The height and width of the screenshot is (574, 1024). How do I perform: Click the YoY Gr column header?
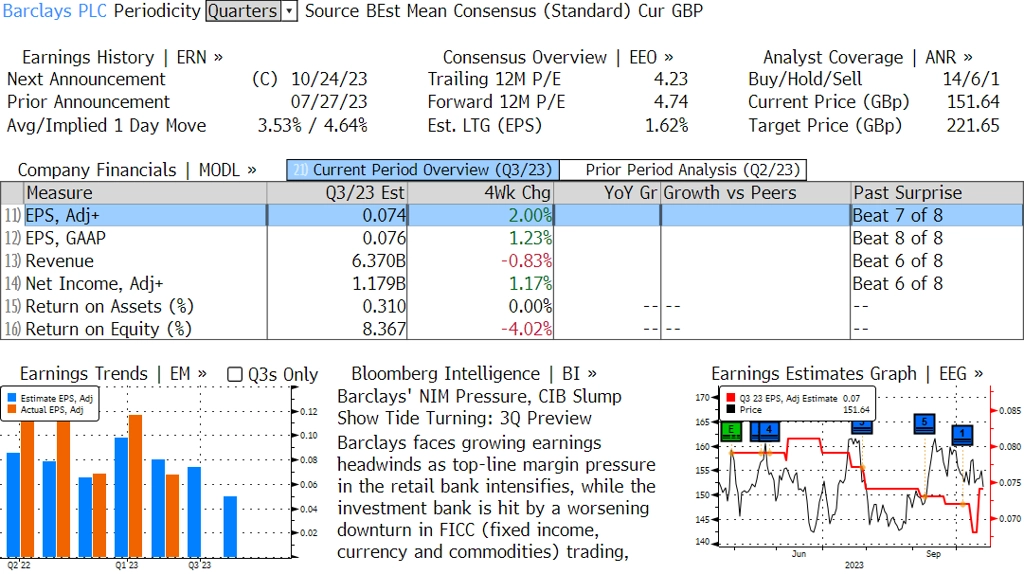pos(607,193)
